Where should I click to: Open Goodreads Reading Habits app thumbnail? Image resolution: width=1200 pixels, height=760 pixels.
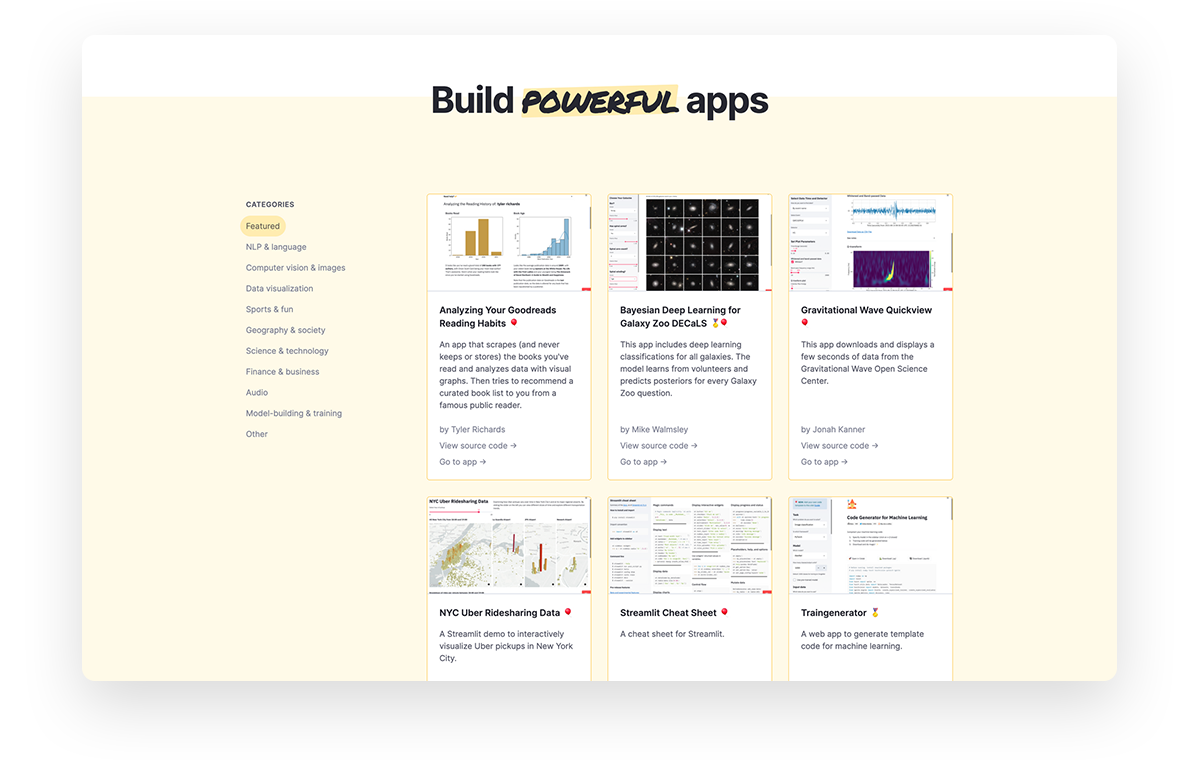509,243
